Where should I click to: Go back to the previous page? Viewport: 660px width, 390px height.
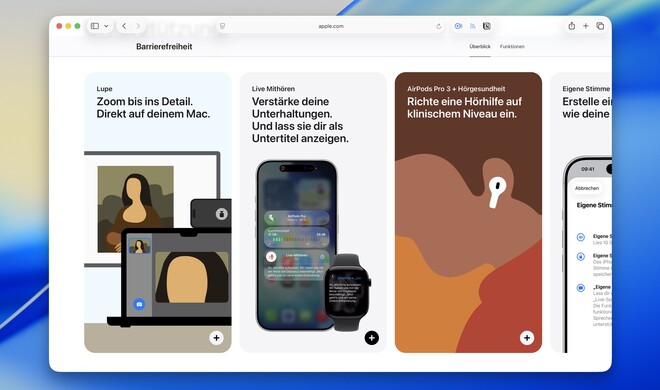[124, 26]
